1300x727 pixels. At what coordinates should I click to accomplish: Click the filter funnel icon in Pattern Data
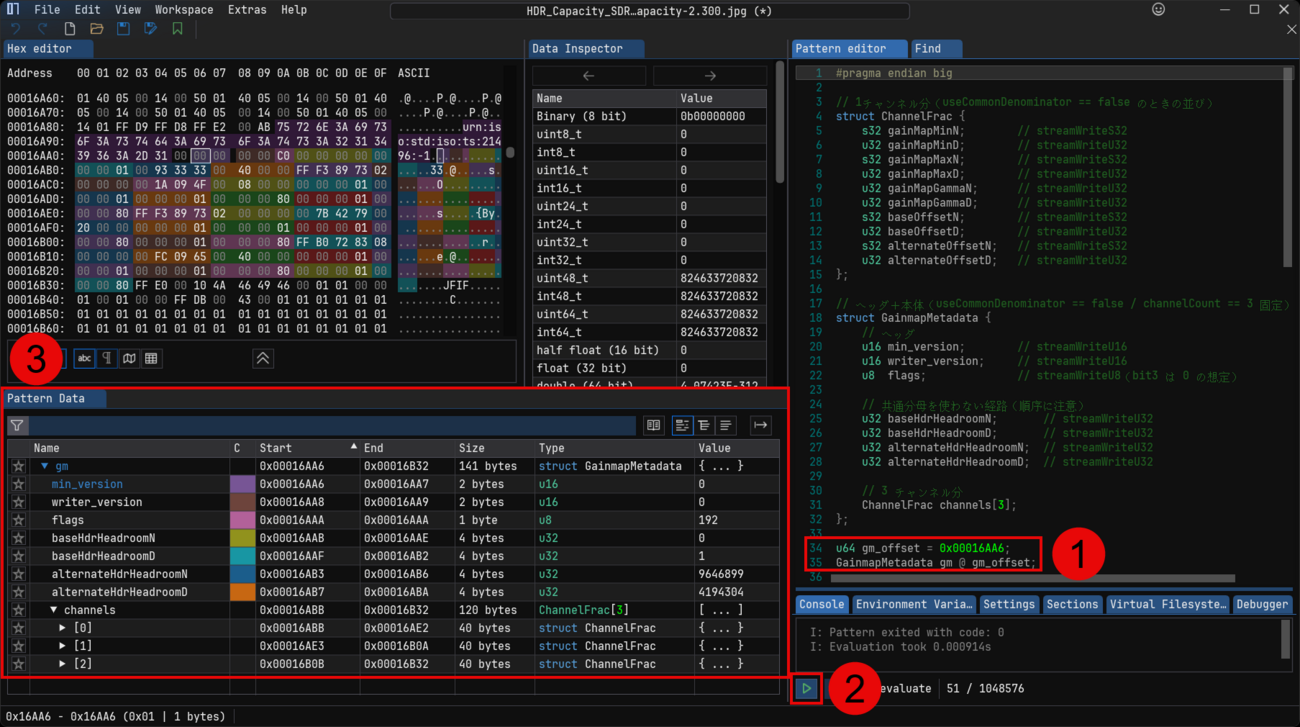click(x=17, y=426)
